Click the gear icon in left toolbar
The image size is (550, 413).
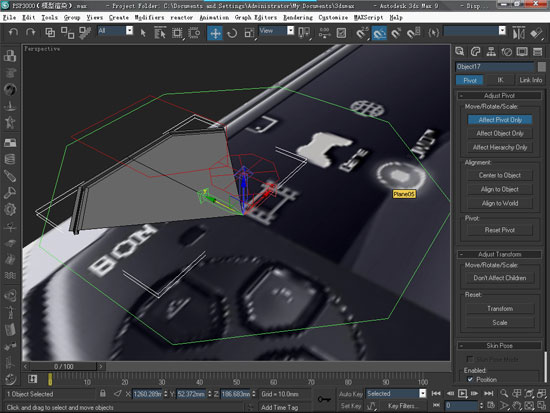point(10,209)
